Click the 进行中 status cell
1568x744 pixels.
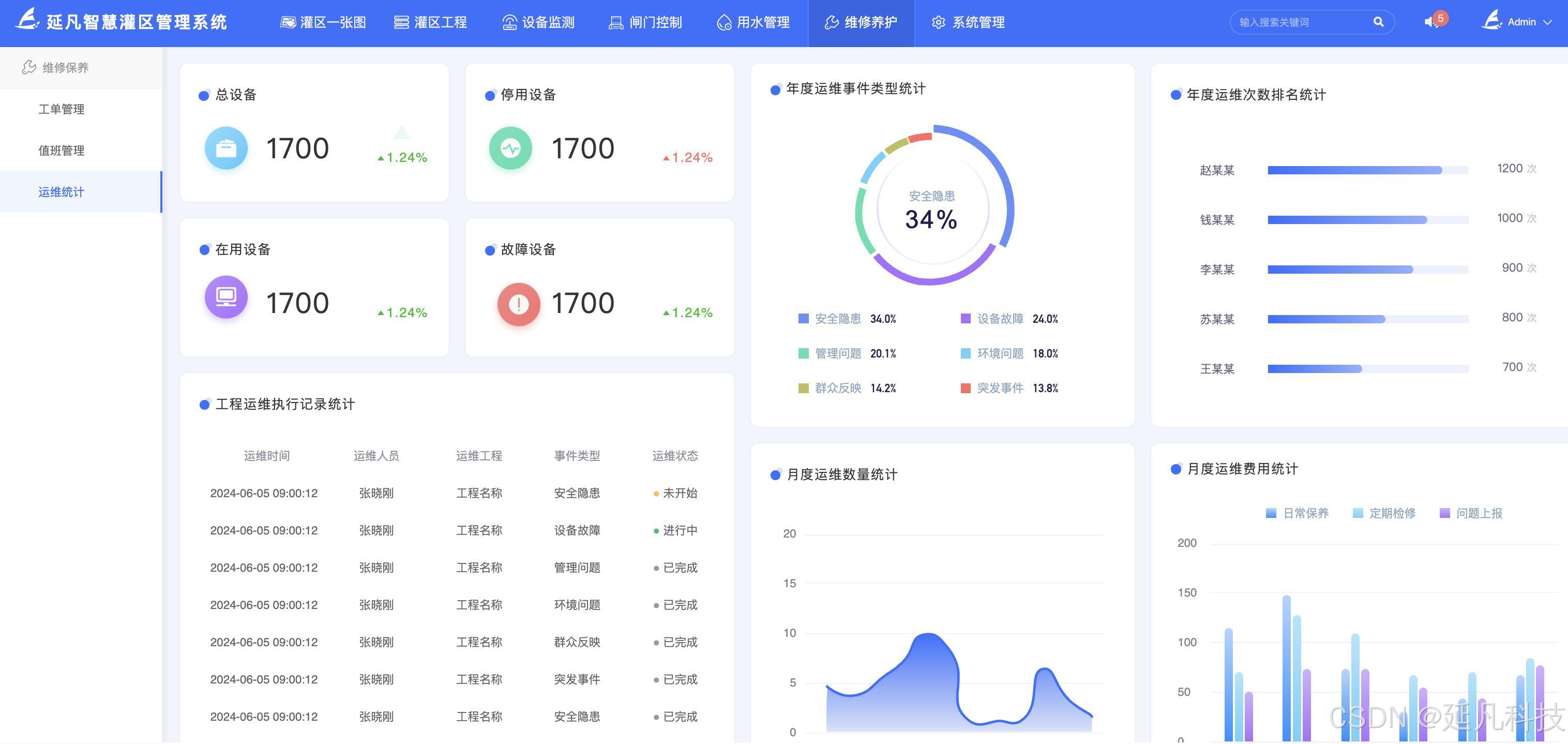tap(675, 530)
